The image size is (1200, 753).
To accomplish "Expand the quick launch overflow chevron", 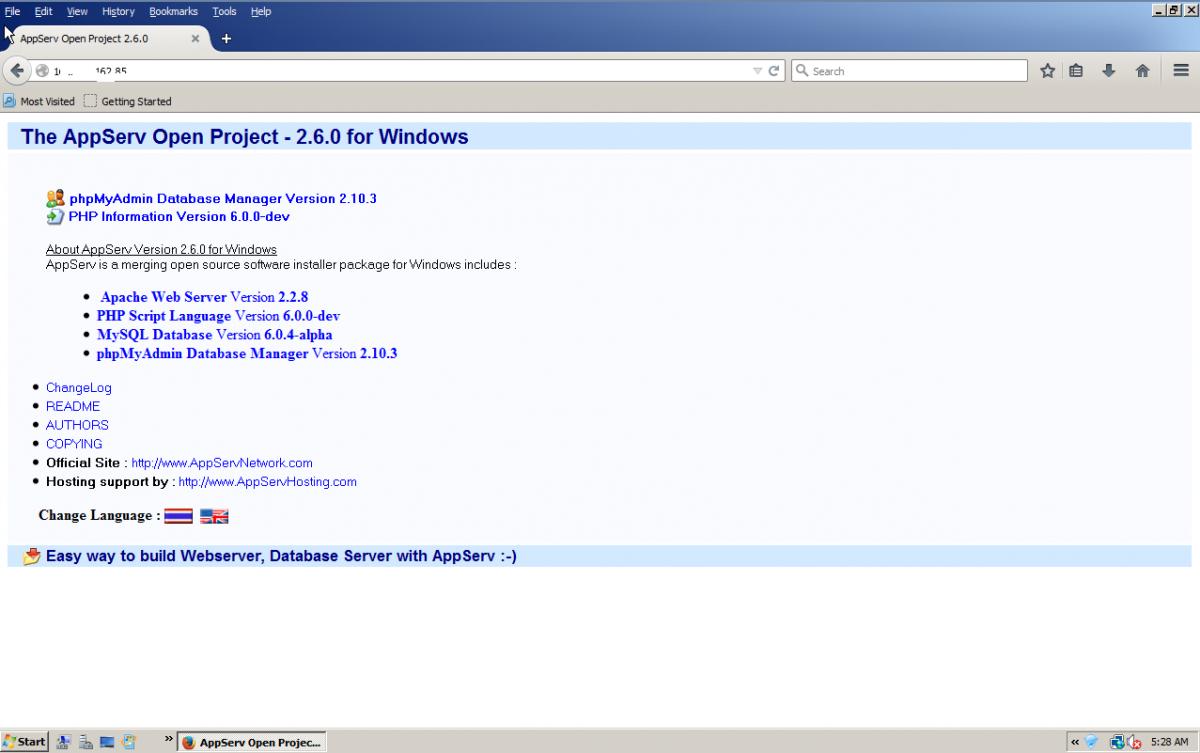I will (167, 741).
